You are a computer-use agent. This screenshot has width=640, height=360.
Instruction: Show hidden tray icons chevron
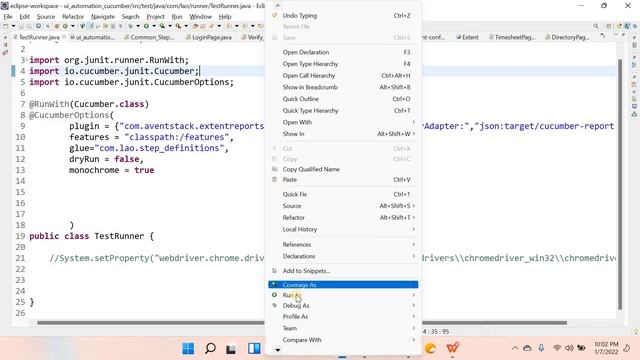point(515,348)
